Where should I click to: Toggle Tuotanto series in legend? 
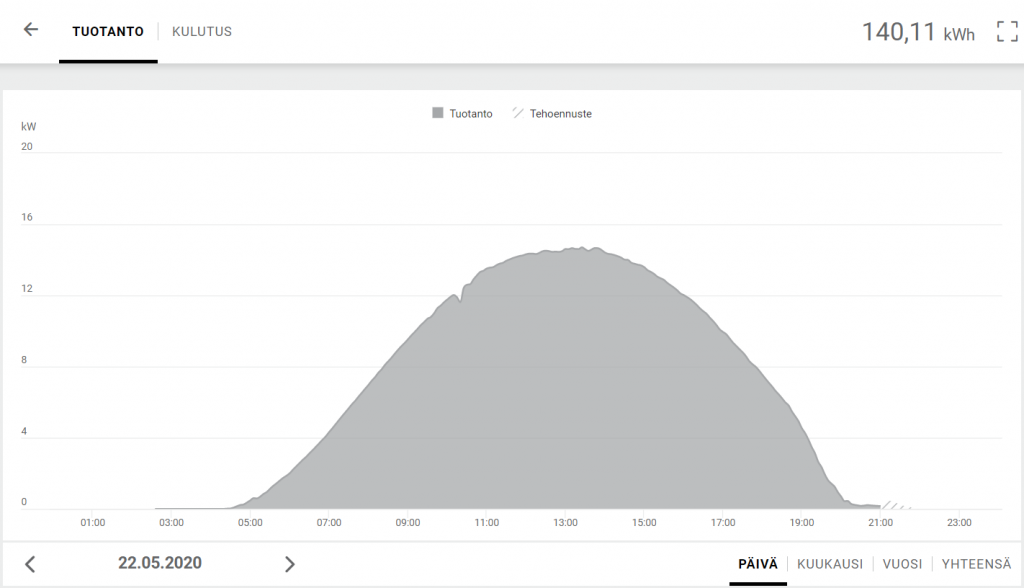pos(470,114)
